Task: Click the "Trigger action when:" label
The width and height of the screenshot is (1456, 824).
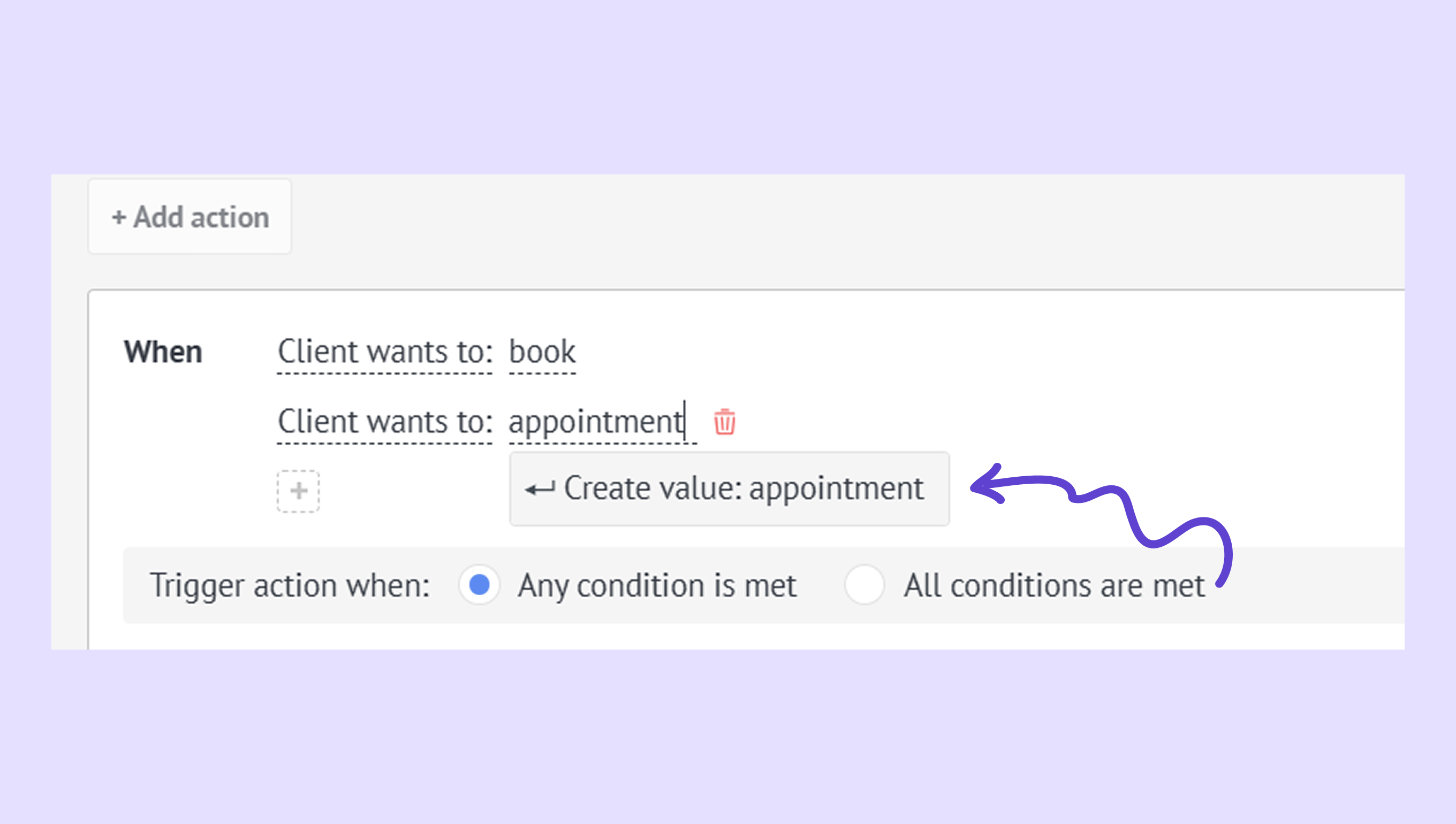Action: [290, 586]
